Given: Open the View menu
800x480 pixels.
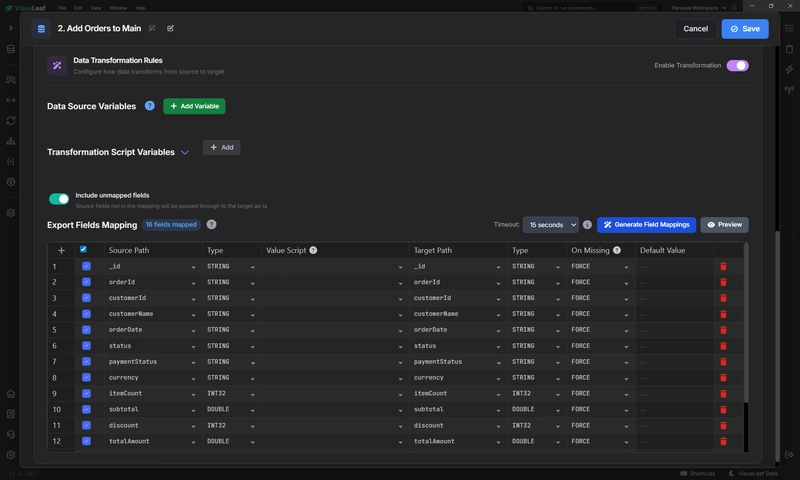Looking at the screenshot, I should 95,8.
